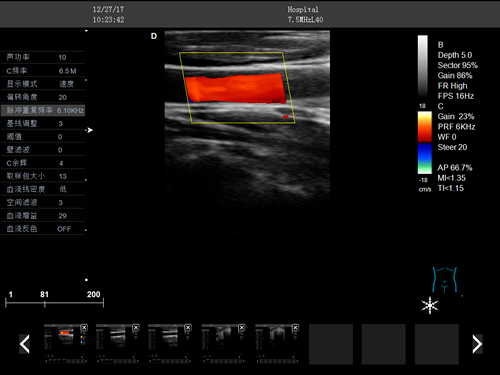Image resolution: width=500 pixels, height=375 pixels.
Task: Go to previous thumbnails with left arrow
Action: click(x=25, y=344)
